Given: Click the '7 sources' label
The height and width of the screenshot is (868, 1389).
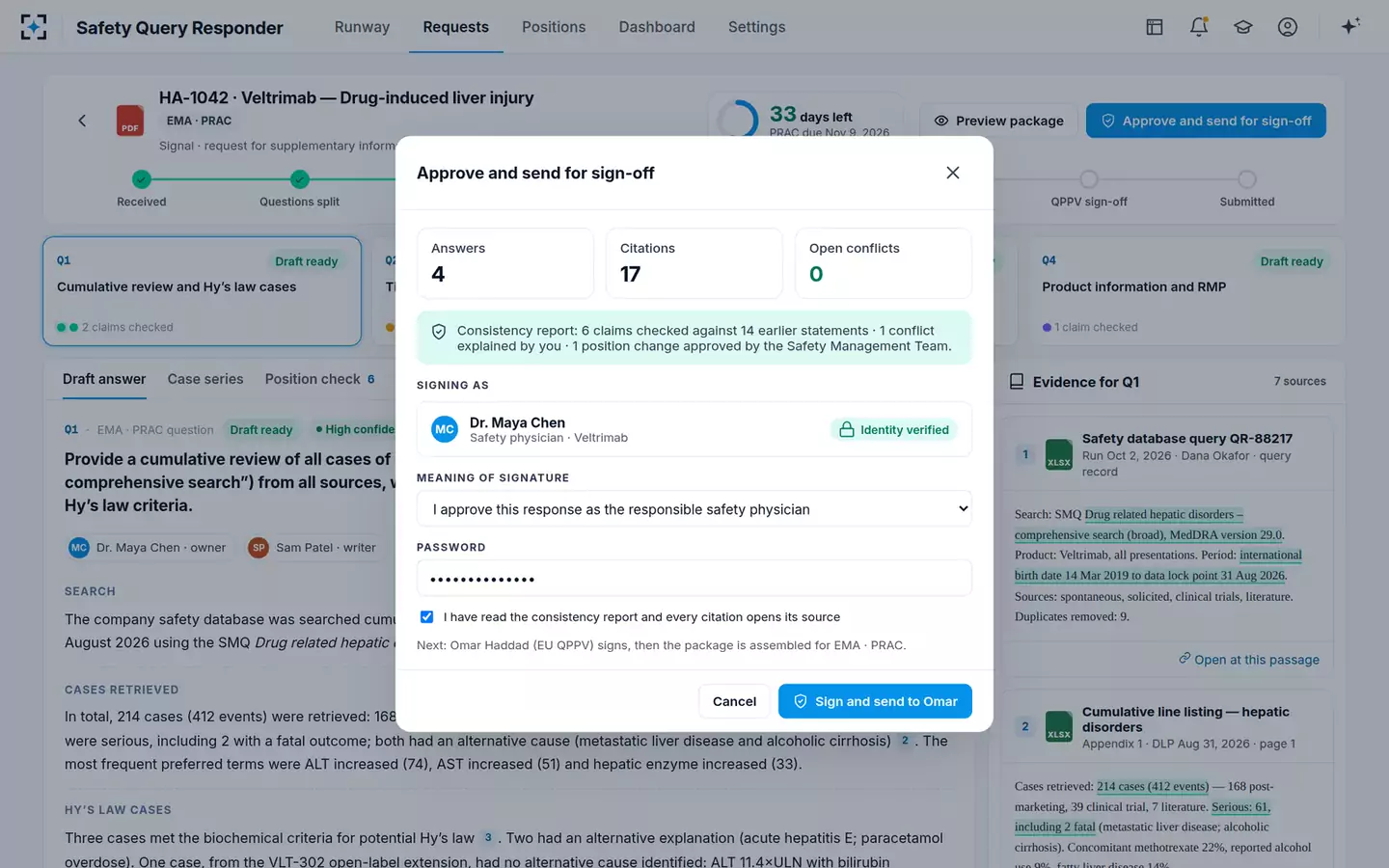Looking at the screenshot, I should tap(1299, 382).
